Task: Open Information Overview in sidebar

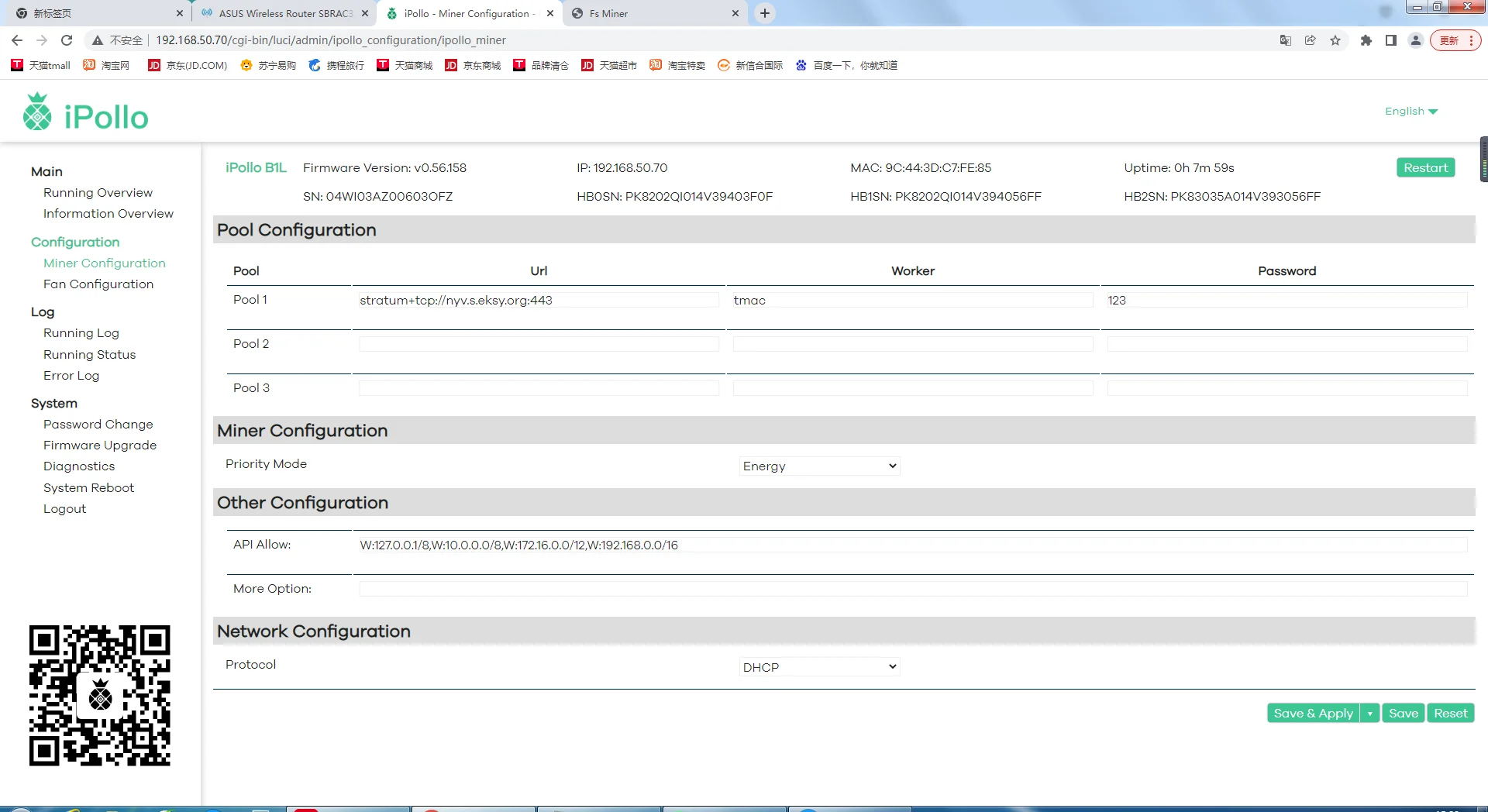Action: [x=108, y=214]
